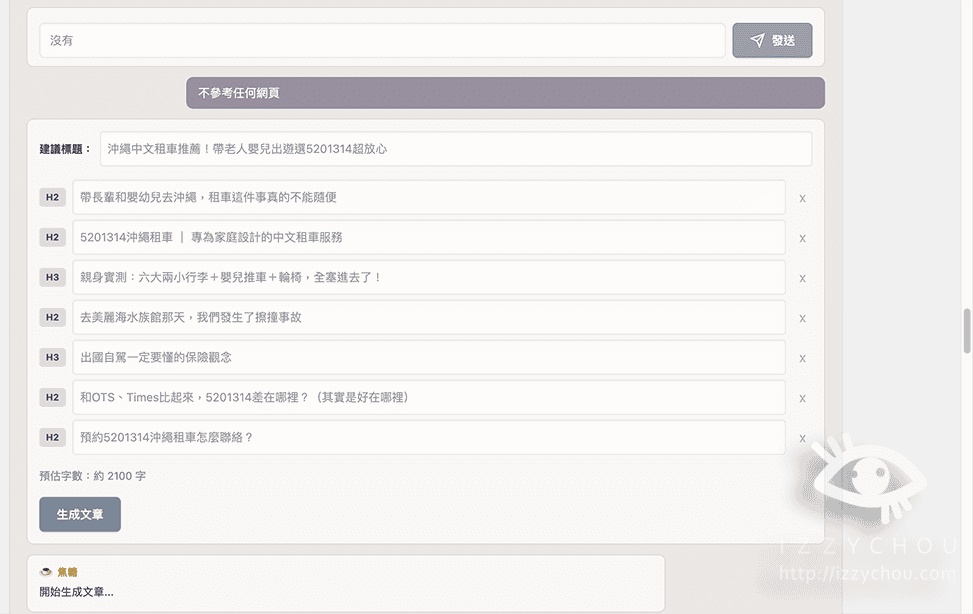The height and width of the screenshot is (614, 973).
Task: Remove the 出國自駕保險觀念 heading row
Action: (x=802, y=359)
